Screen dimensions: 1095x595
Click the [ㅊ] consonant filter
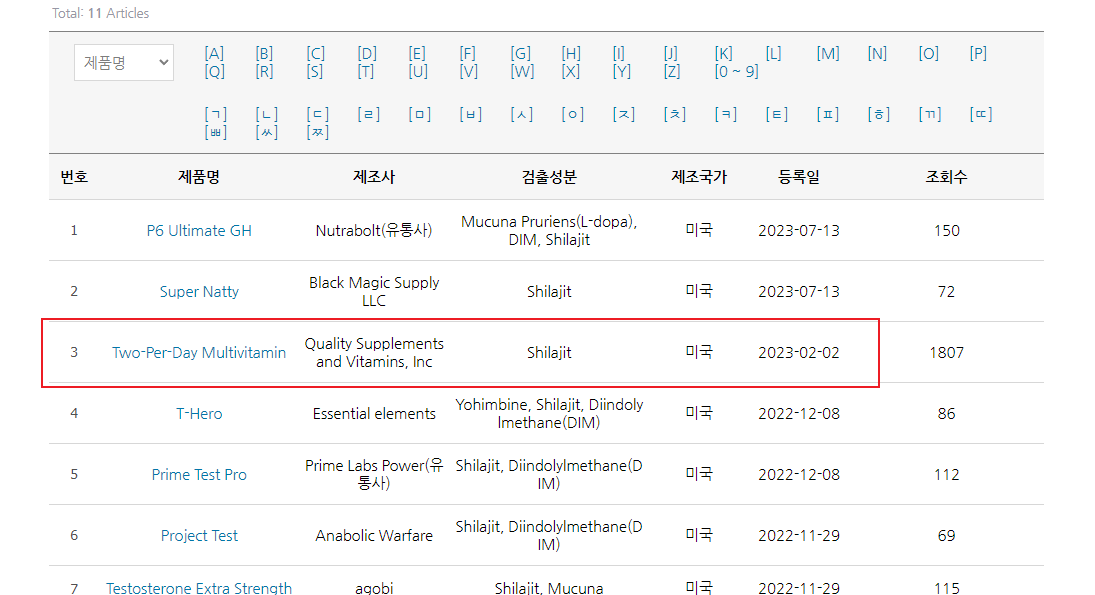pyautogui.click(x=675, y=115)
